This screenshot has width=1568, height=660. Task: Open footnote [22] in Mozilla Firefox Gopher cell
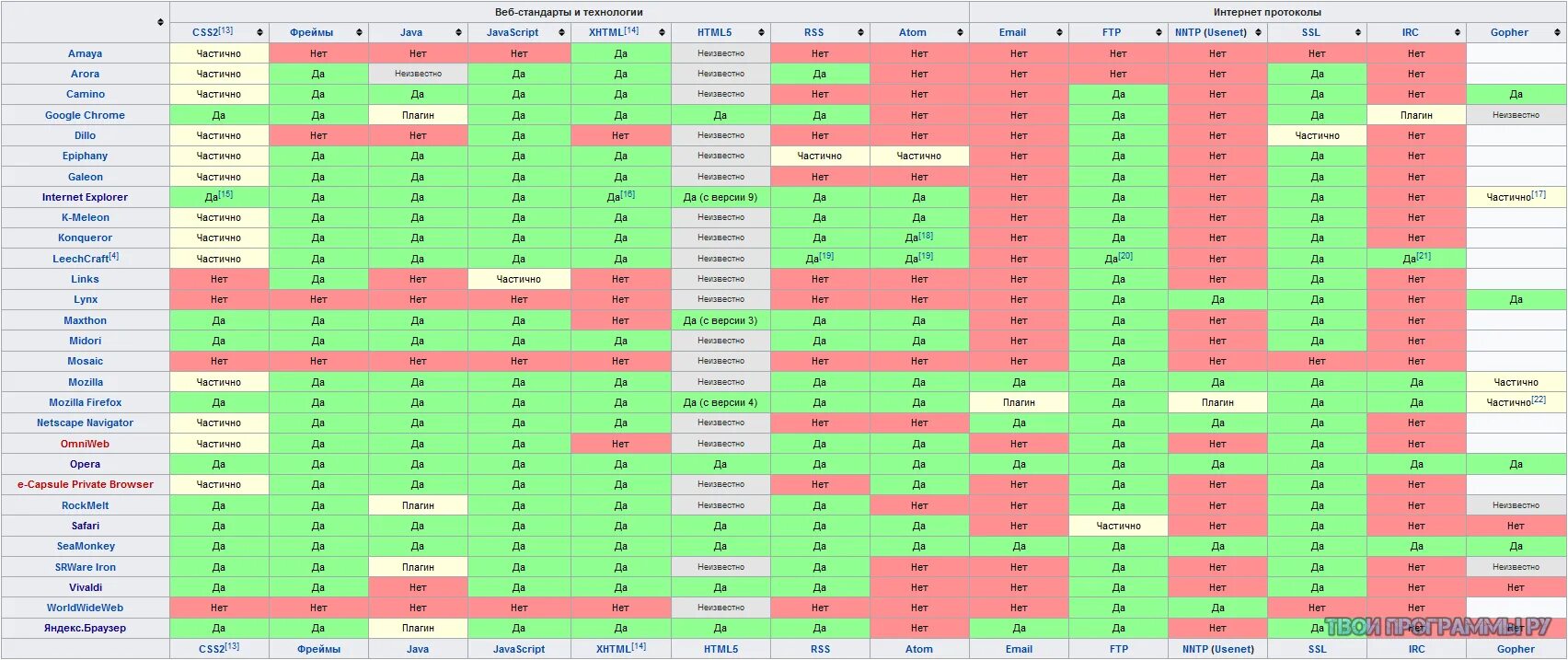click(x=1539, y=399)
